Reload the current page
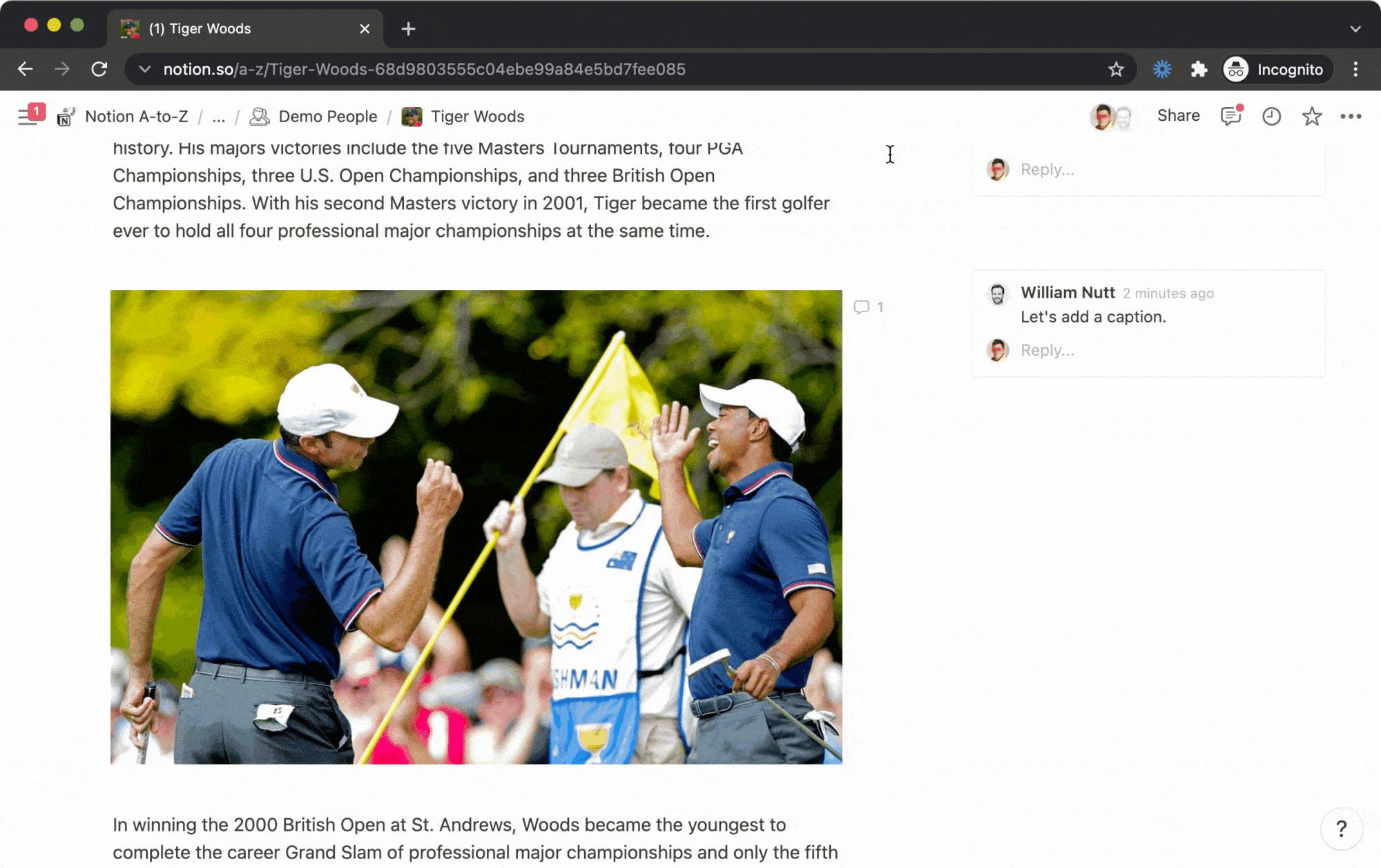This screenshot has width=1381, height=868. pyautogui.click(x=99, y=69)
